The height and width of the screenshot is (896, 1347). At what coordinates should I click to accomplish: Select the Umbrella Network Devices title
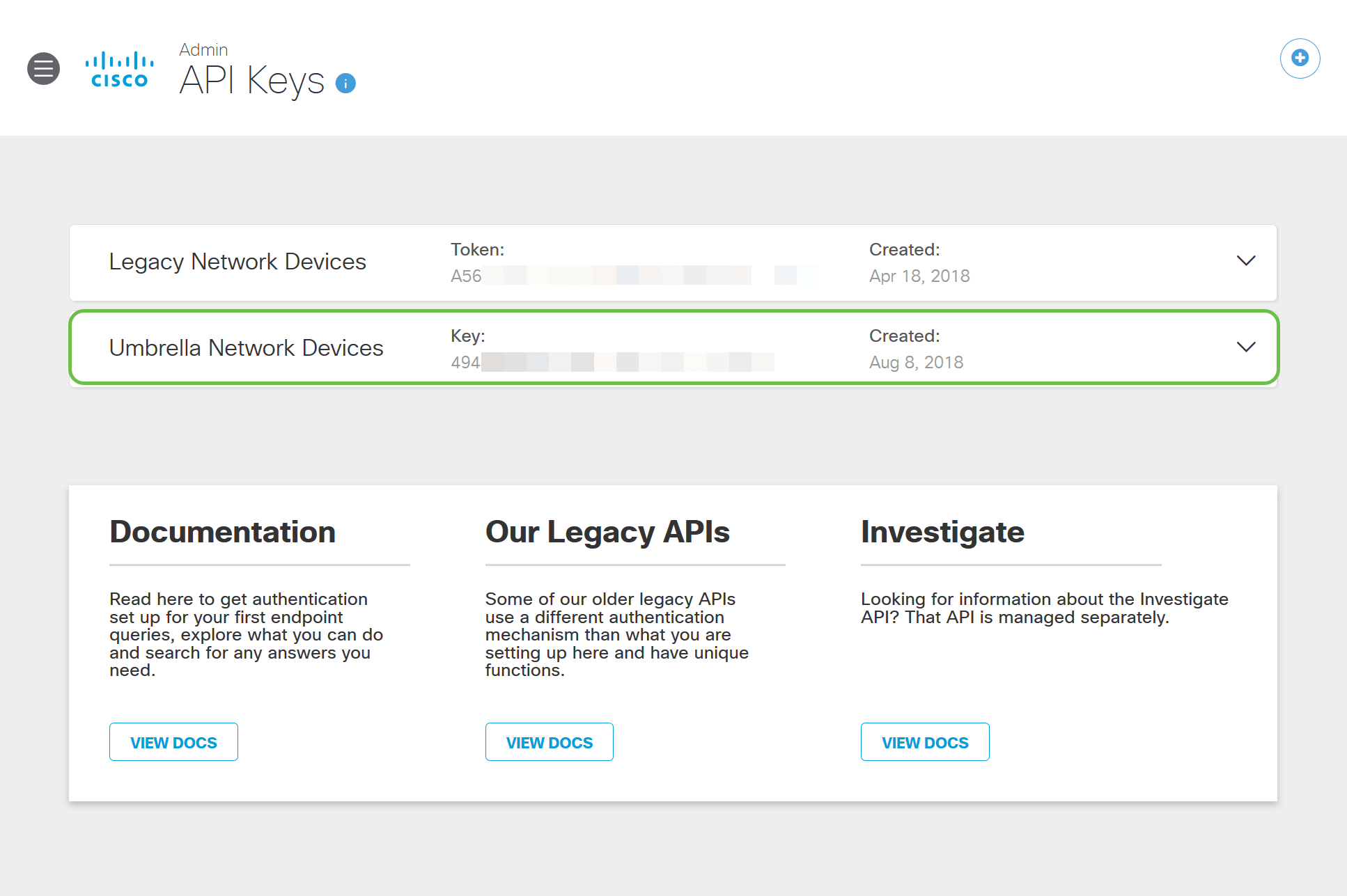(x=246, y=348)
